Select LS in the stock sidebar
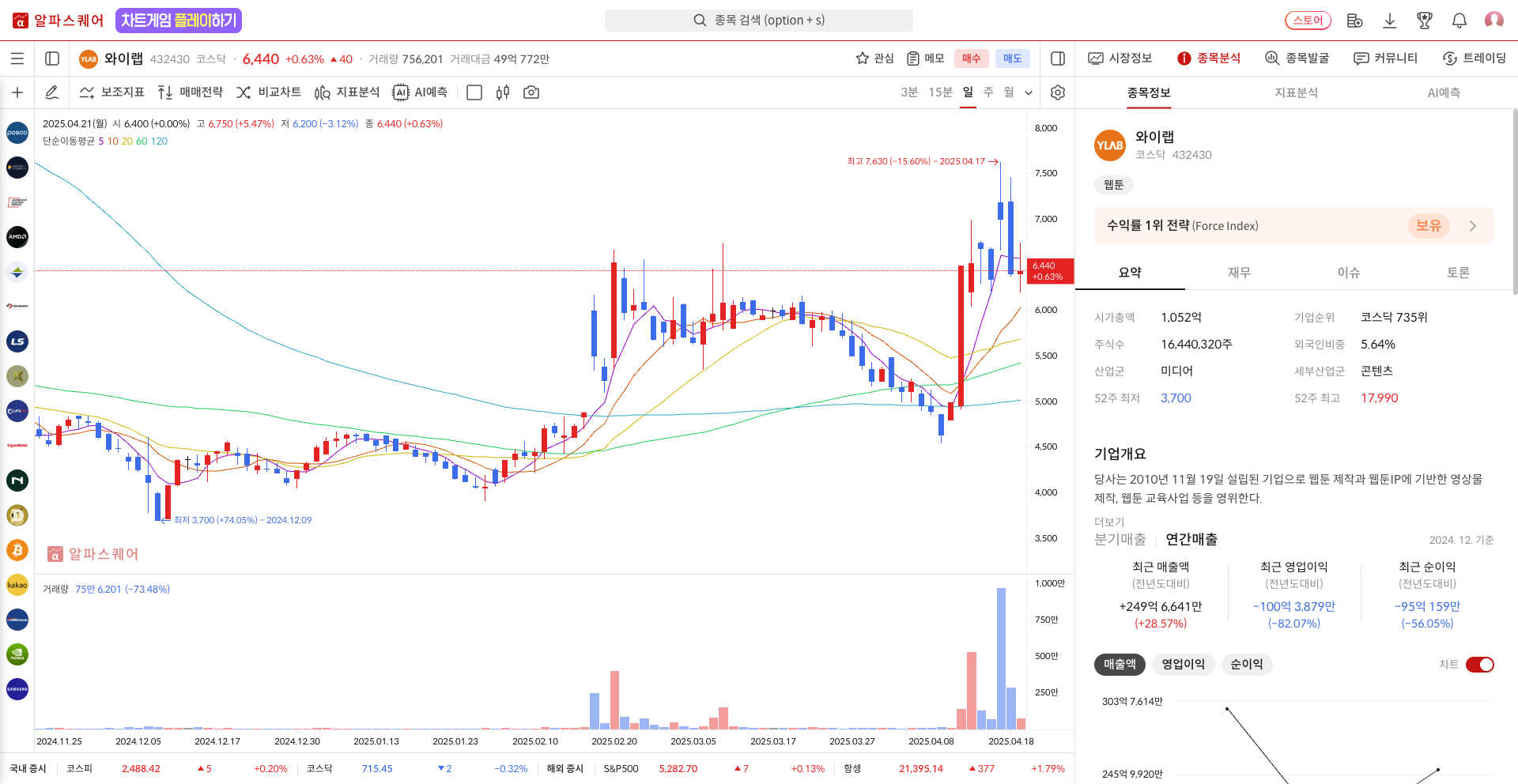This screenshot has width=1518, height=784. tap(17, 341)
